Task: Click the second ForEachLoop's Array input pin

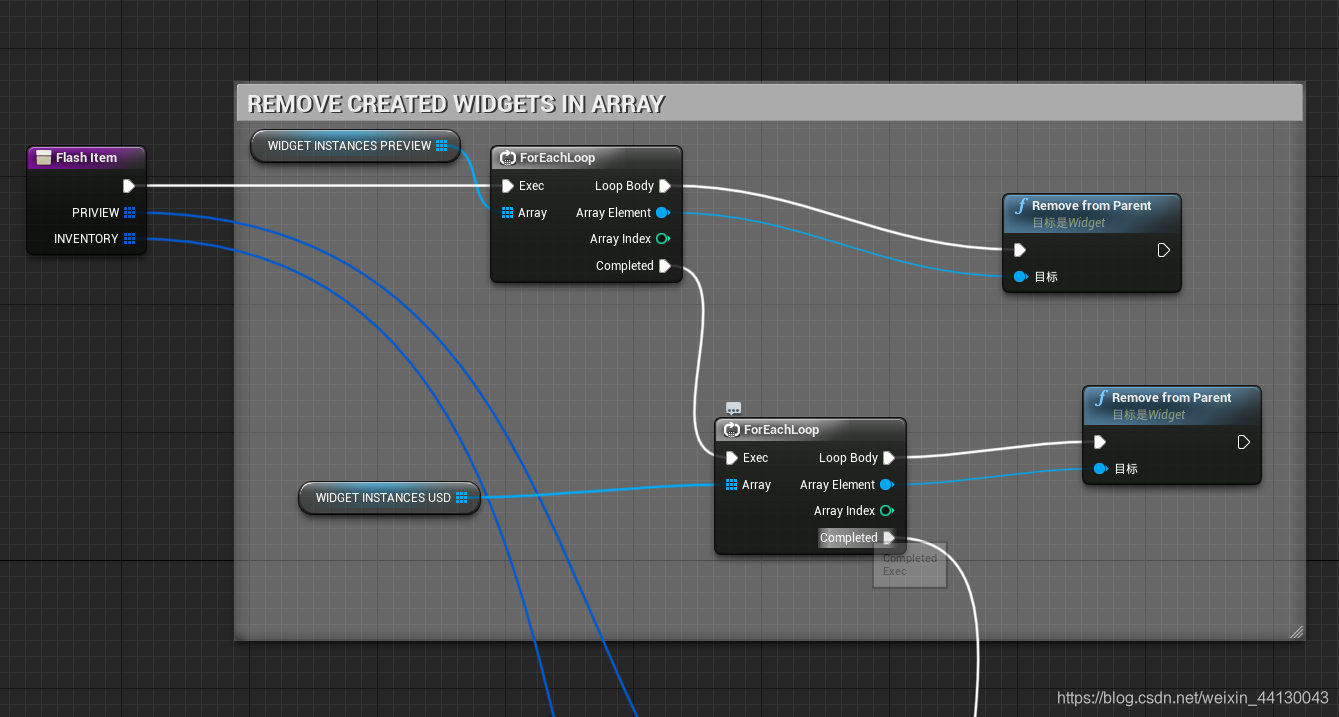Action: coord(732,484)
